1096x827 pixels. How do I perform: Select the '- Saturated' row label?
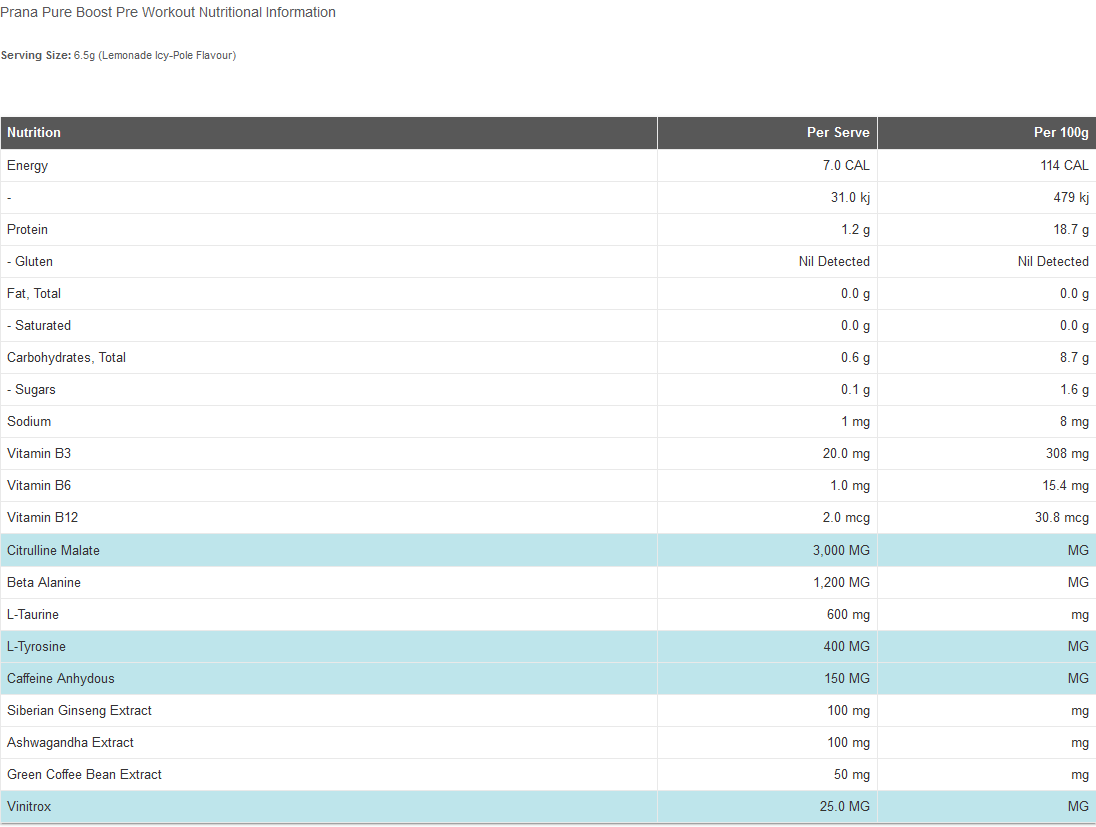(39, 326)
